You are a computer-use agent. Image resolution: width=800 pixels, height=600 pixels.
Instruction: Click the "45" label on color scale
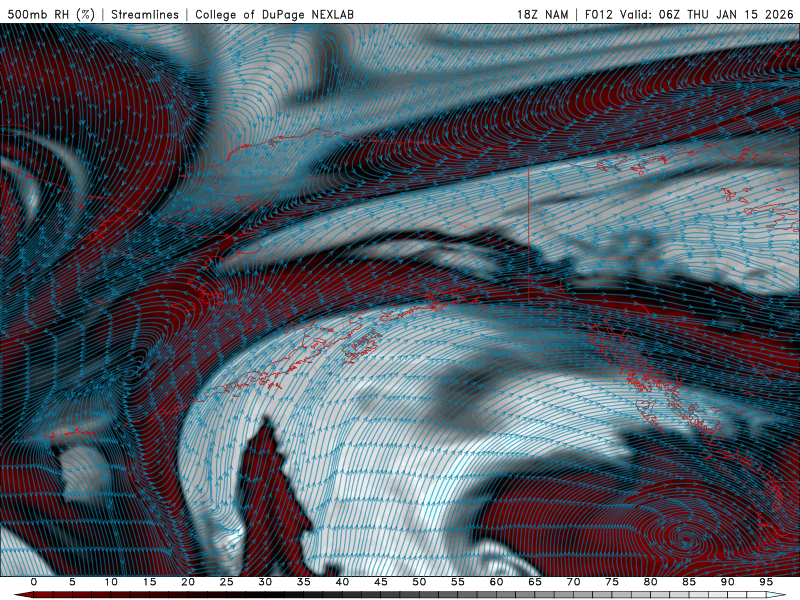point(381,582)
